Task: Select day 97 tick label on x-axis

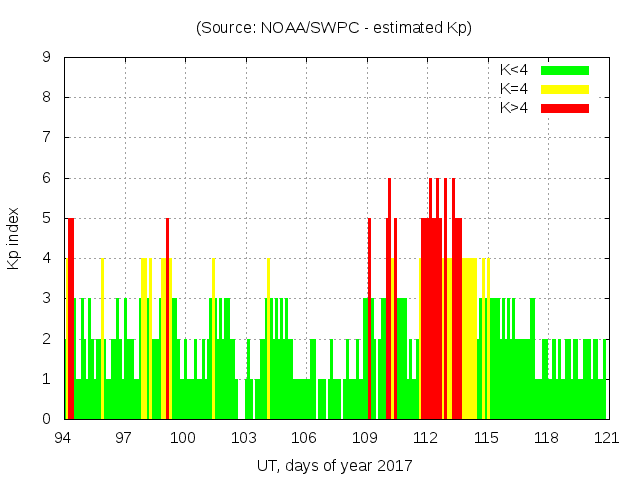Action: pyautogui.click(x=124, y=438)
